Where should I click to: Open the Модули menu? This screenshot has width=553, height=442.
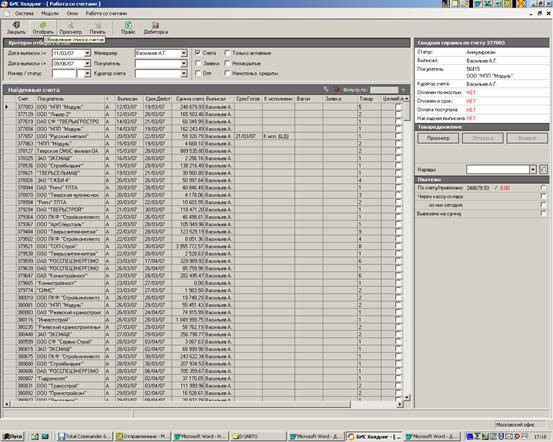point(50,13)
